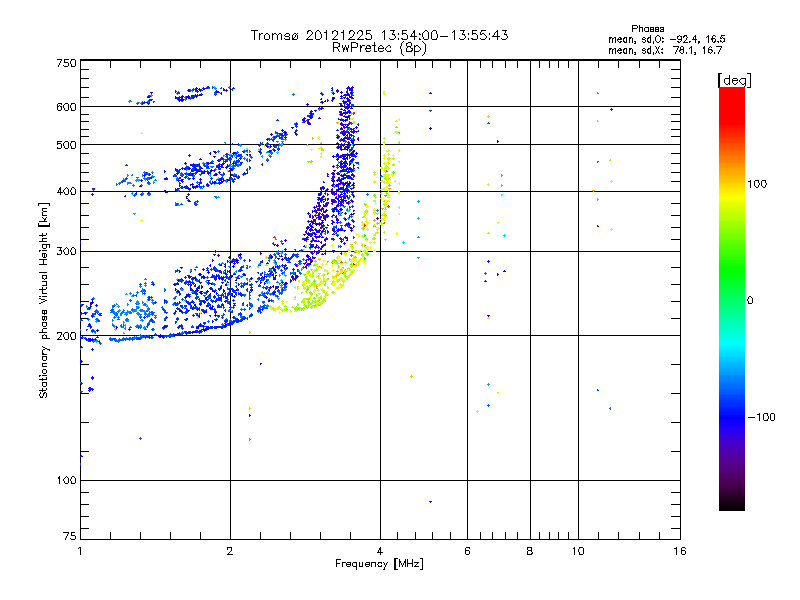Click the y-axis tick label '200'
800x600 pixels.
click(67, 336)
